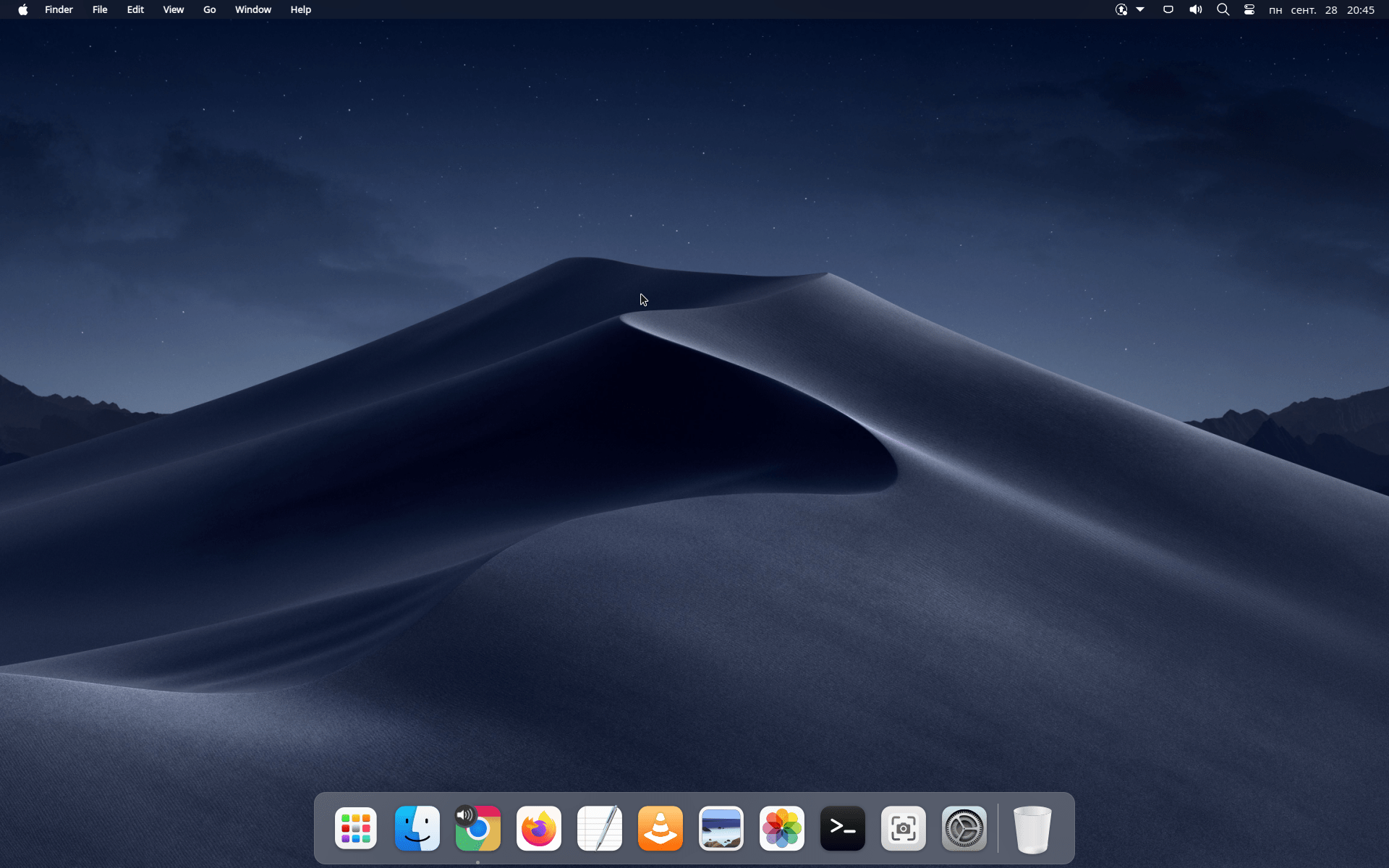Viewport: 1389px width, 868px height.
Task: Open the File menu
Action: [100, 9]
